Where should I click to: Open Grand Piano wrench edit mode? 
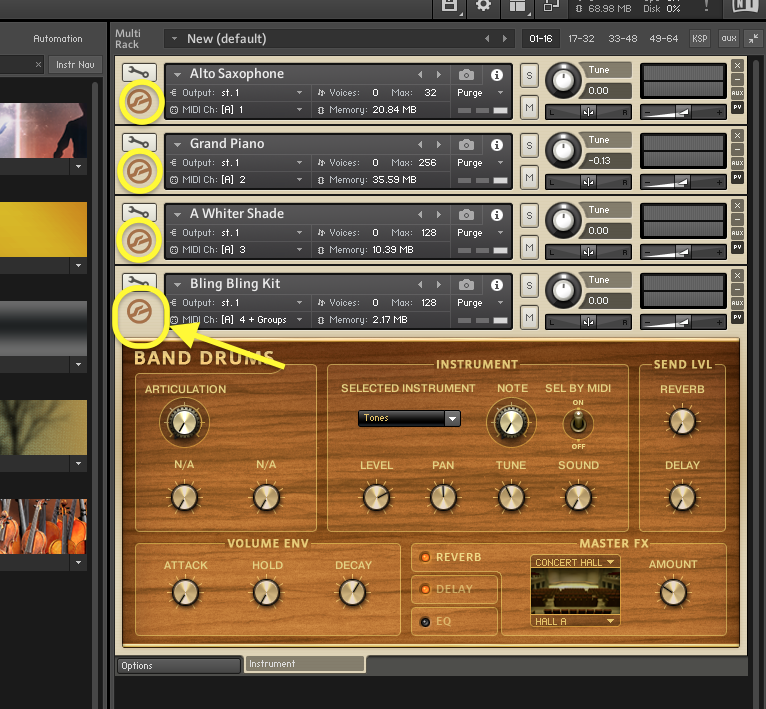139,143
